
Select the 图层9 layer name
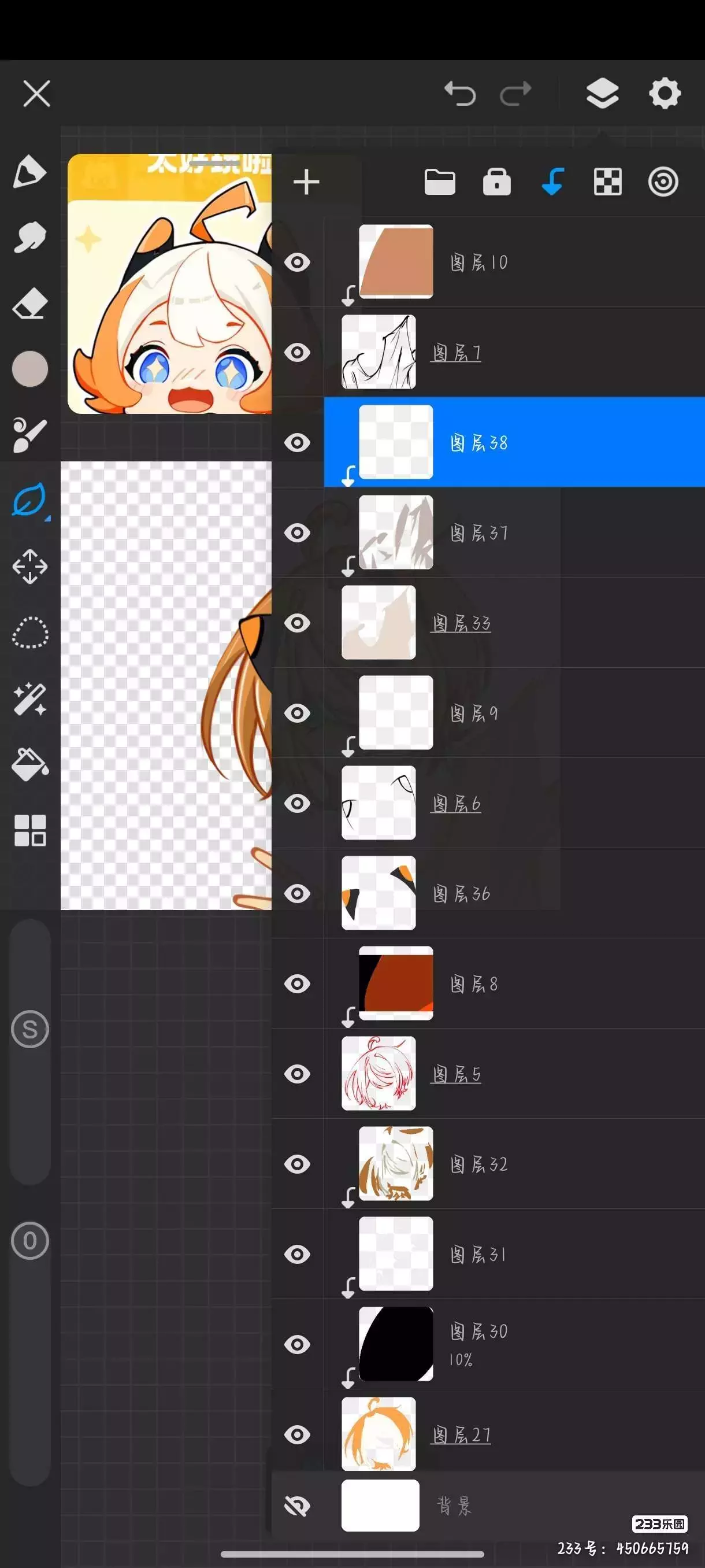(474, 713)
